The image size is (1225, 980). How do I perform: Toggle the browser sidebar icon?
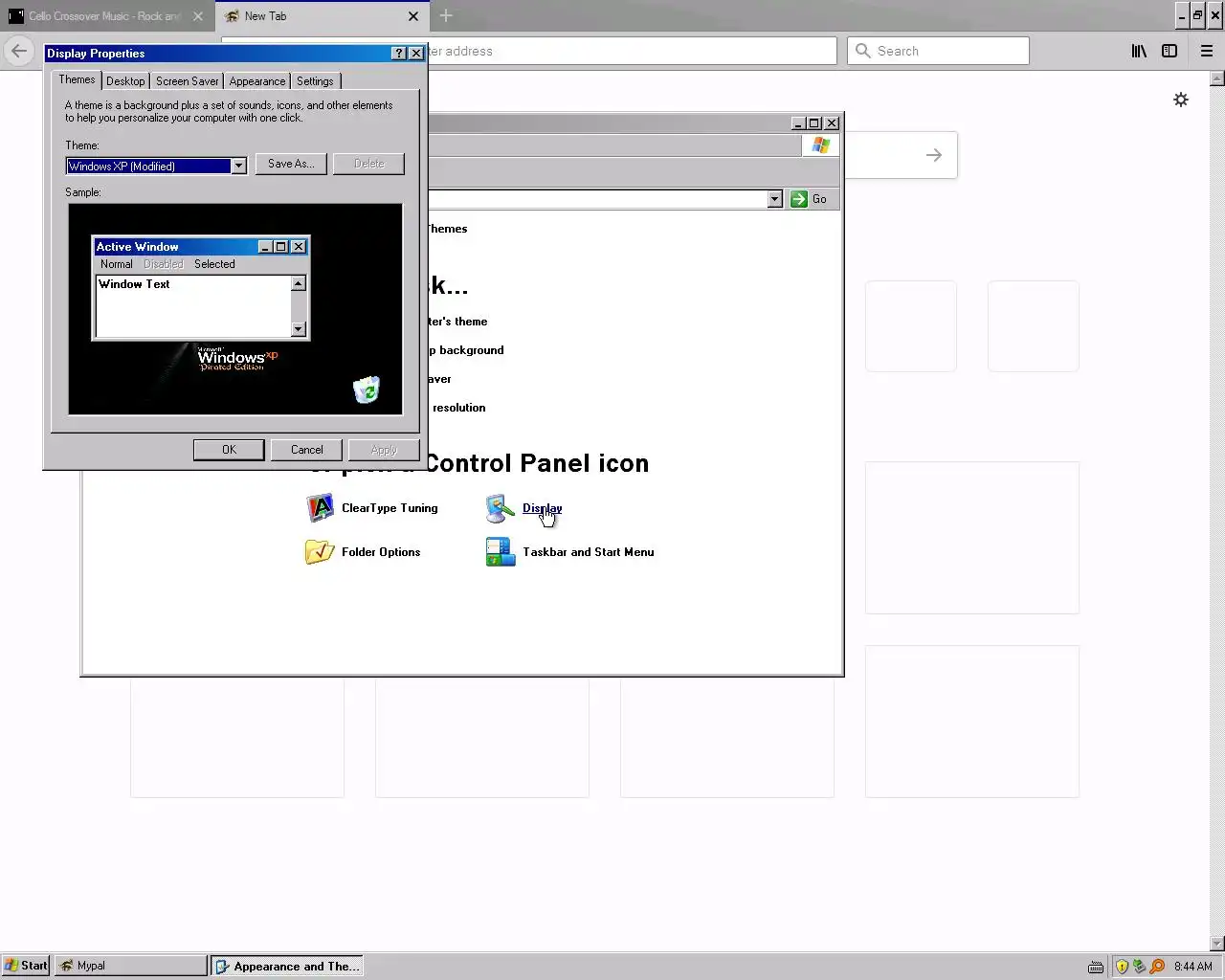(1169, 51)
